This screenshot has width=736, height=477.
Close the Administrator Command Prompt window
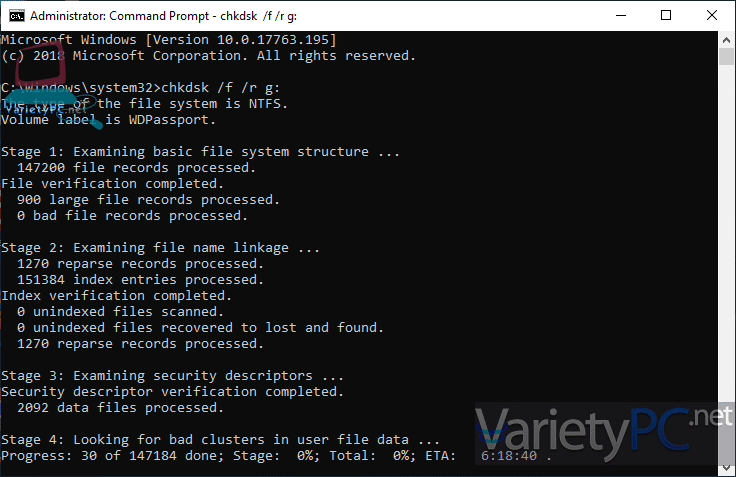[712, 15]
